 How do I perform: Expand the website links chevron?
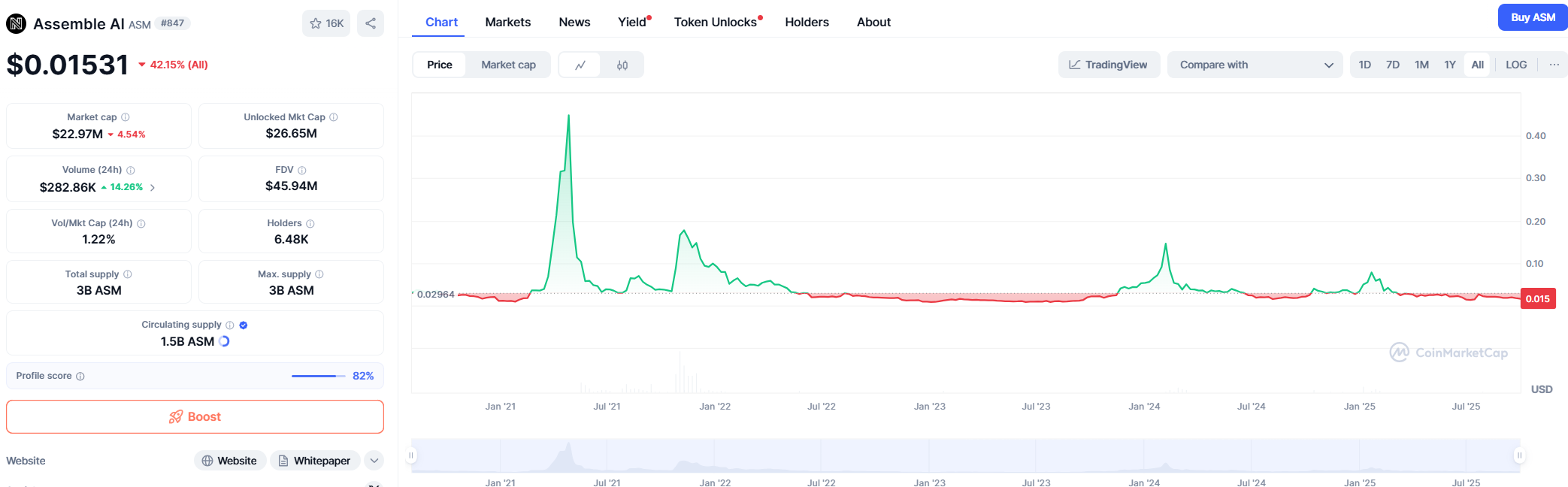click(x=374, y=461)
